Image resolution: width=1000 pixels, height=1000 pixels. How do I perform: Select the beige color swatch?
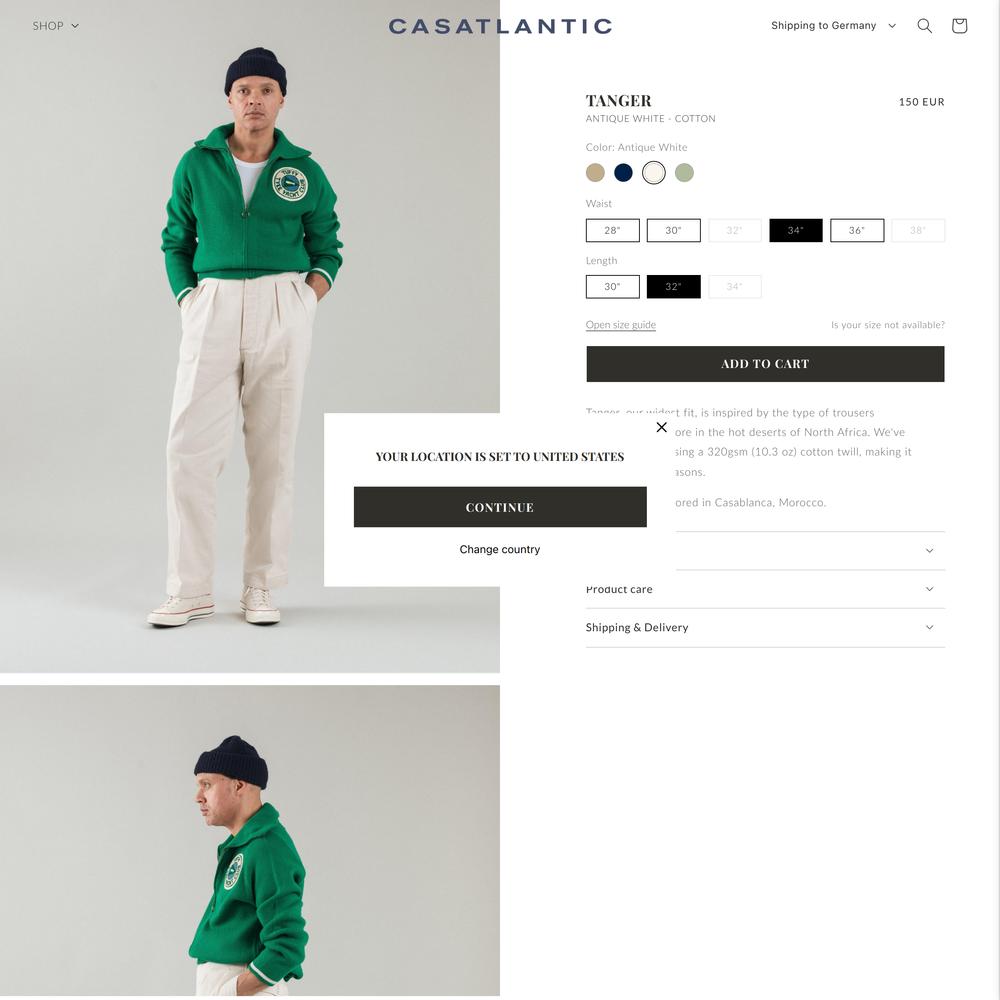click(x=595, y=173)
